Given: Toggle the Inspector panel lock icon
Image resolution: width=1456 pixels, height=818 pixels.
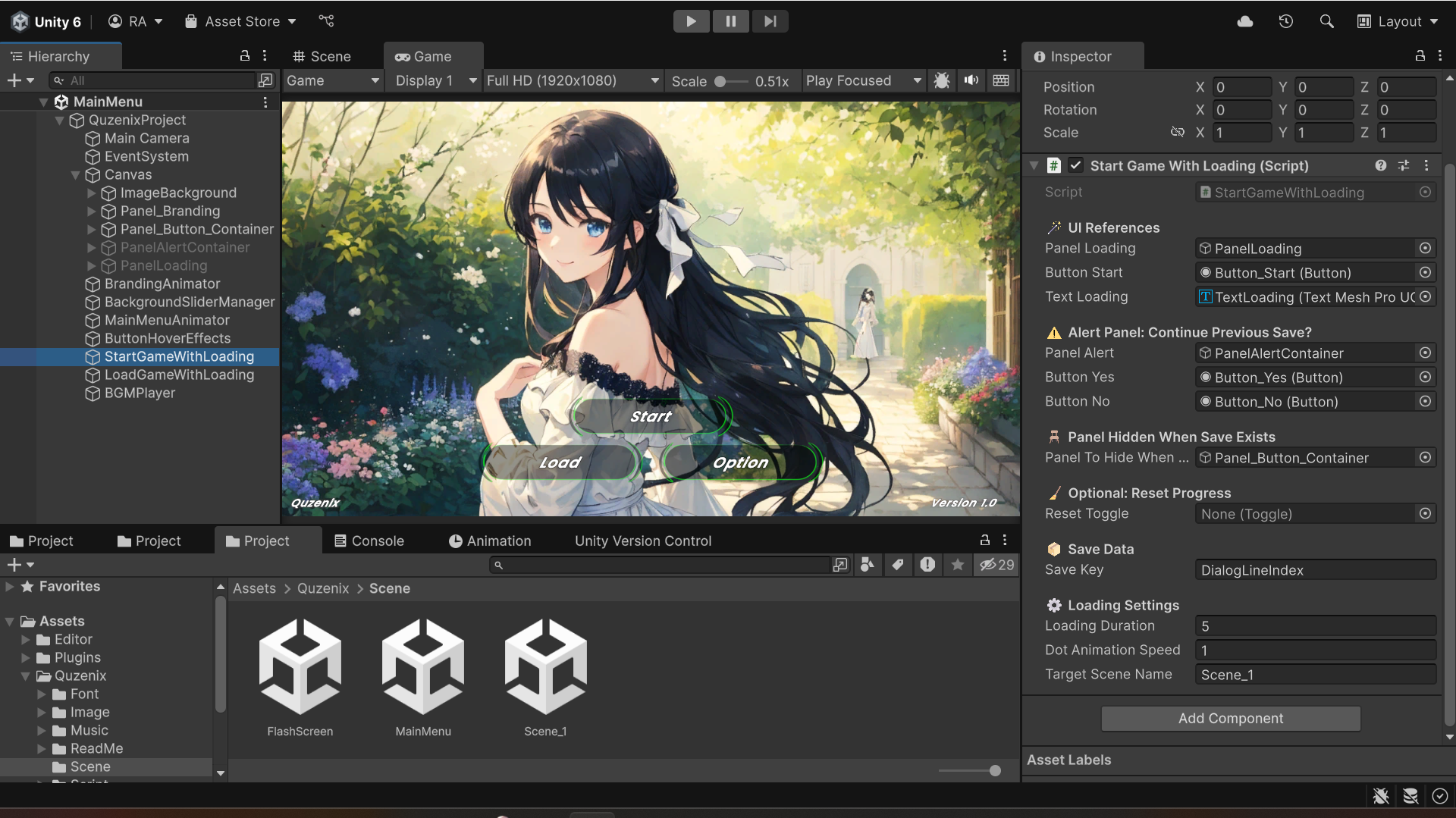Looking at the screenshot, I should (x=1420, y=55).
